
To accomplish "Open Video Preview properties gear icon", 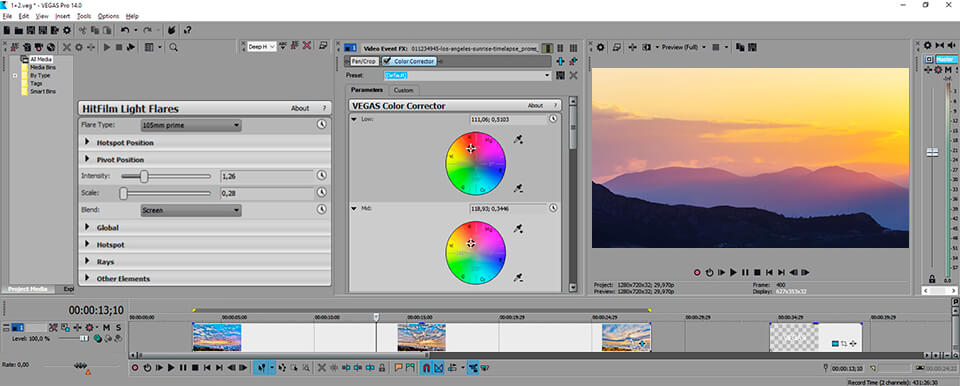I will click(x=601, y=47).
